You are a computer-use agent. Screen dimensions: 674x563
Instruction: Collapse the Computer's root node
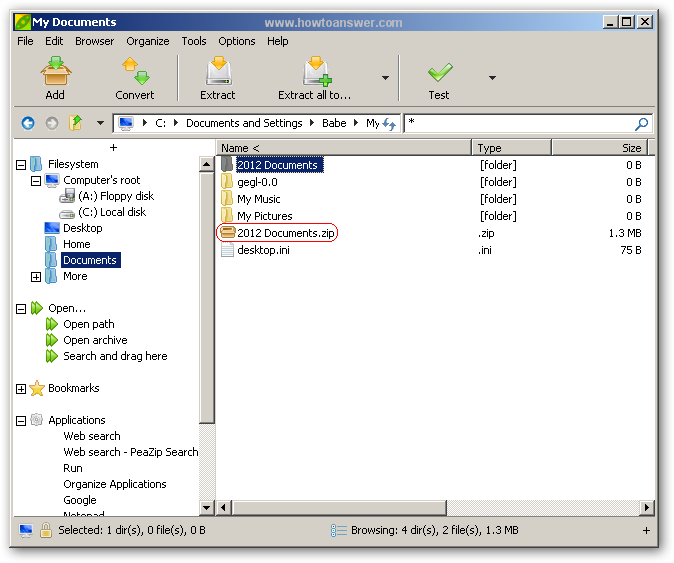36,181
